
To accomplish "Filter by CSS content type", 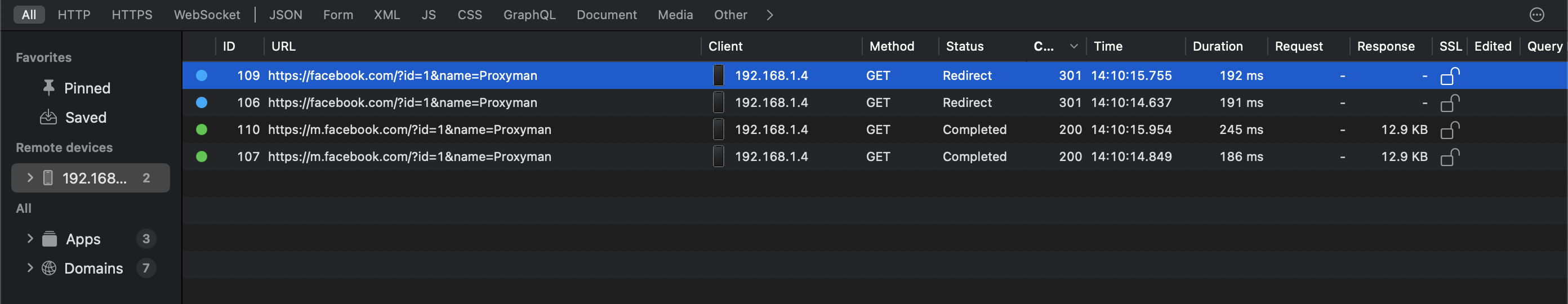I will click(469, 15).
